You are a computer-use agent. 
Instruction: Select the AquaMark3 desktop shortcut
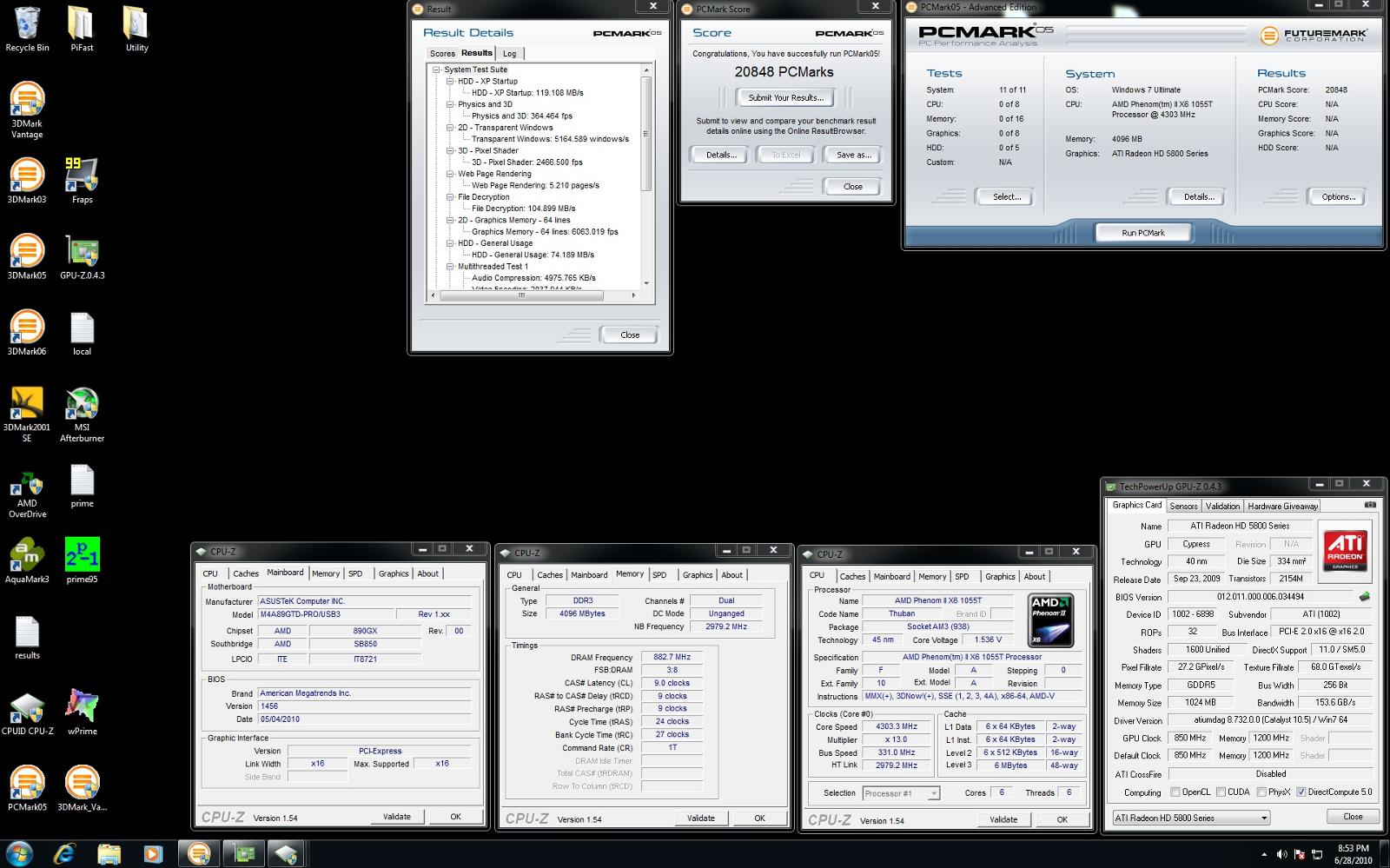coord(27,560)
